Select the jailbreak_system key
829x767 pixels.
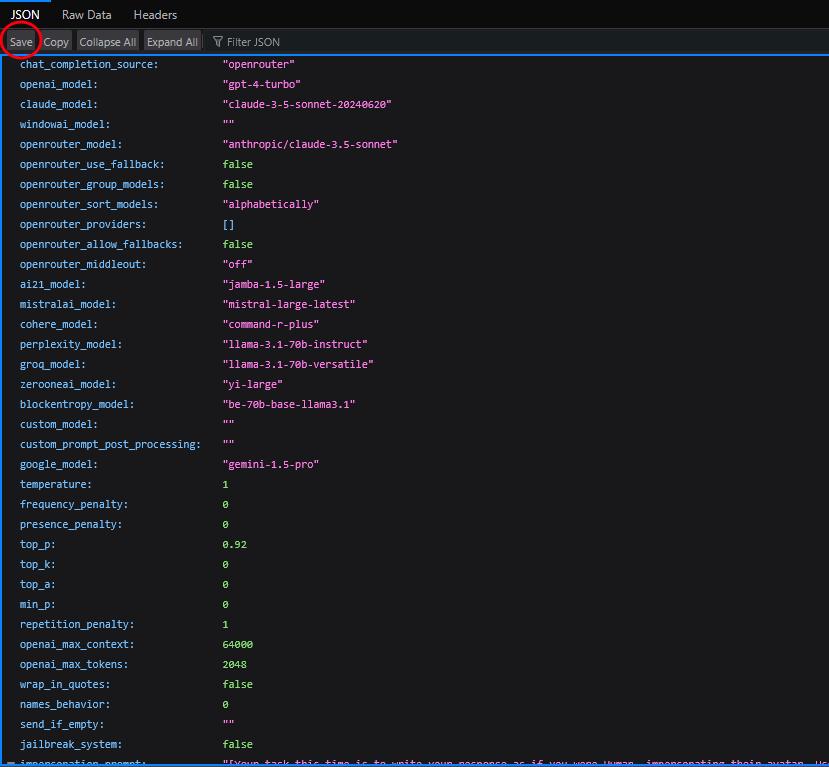(71, 745)
